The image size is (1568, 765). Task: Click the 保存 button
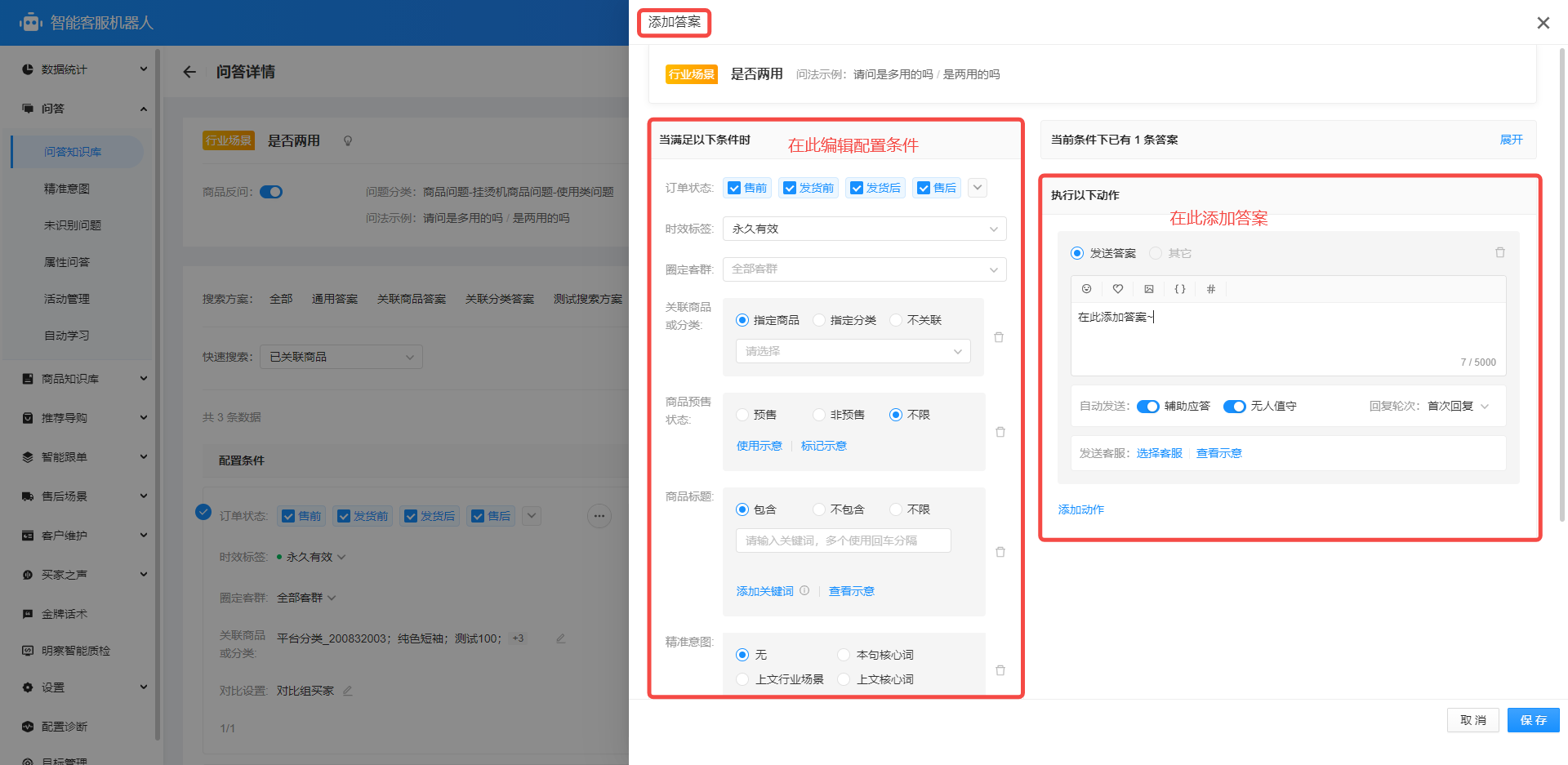1533,720
